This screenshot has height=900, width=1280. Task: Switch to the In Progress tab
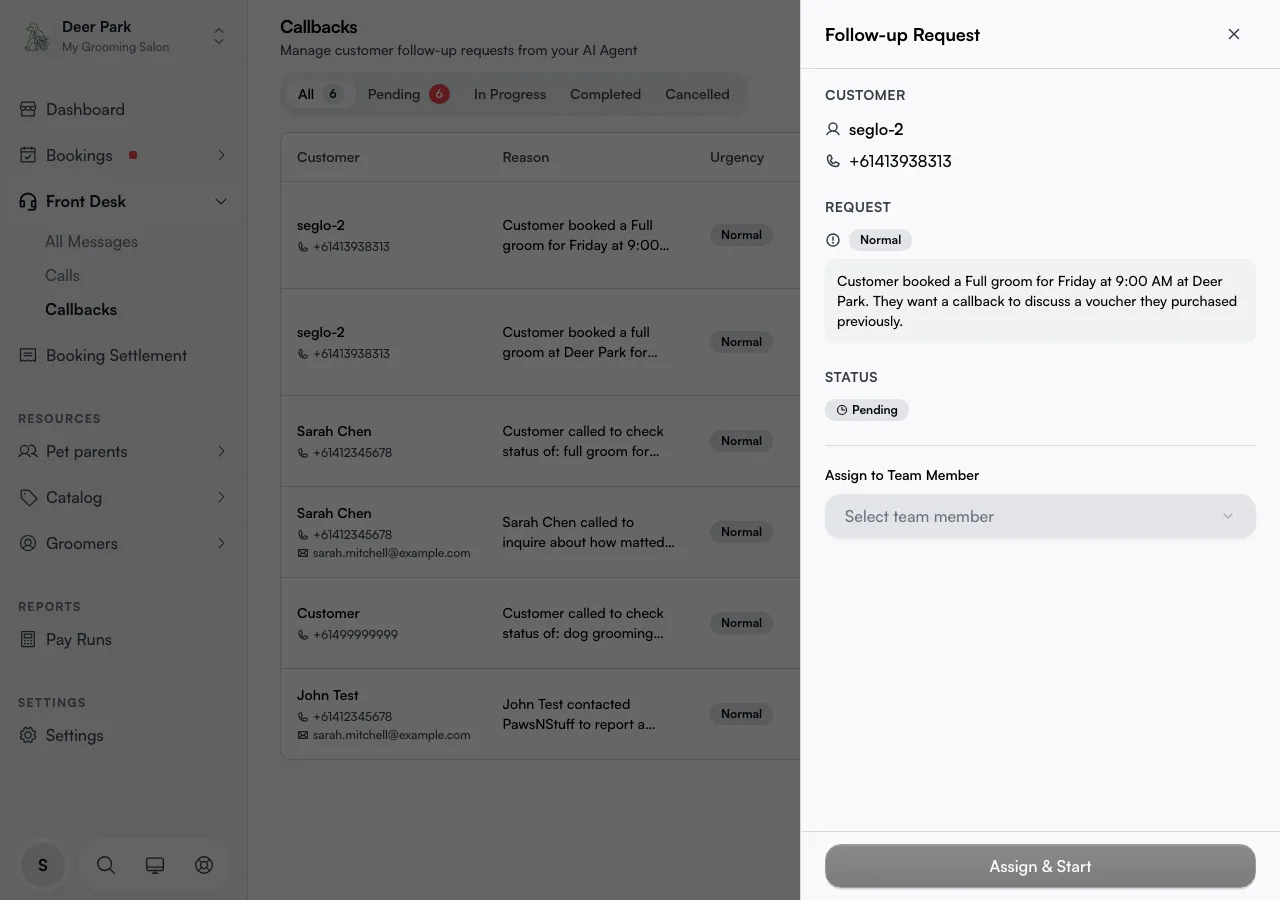(510, 94)
